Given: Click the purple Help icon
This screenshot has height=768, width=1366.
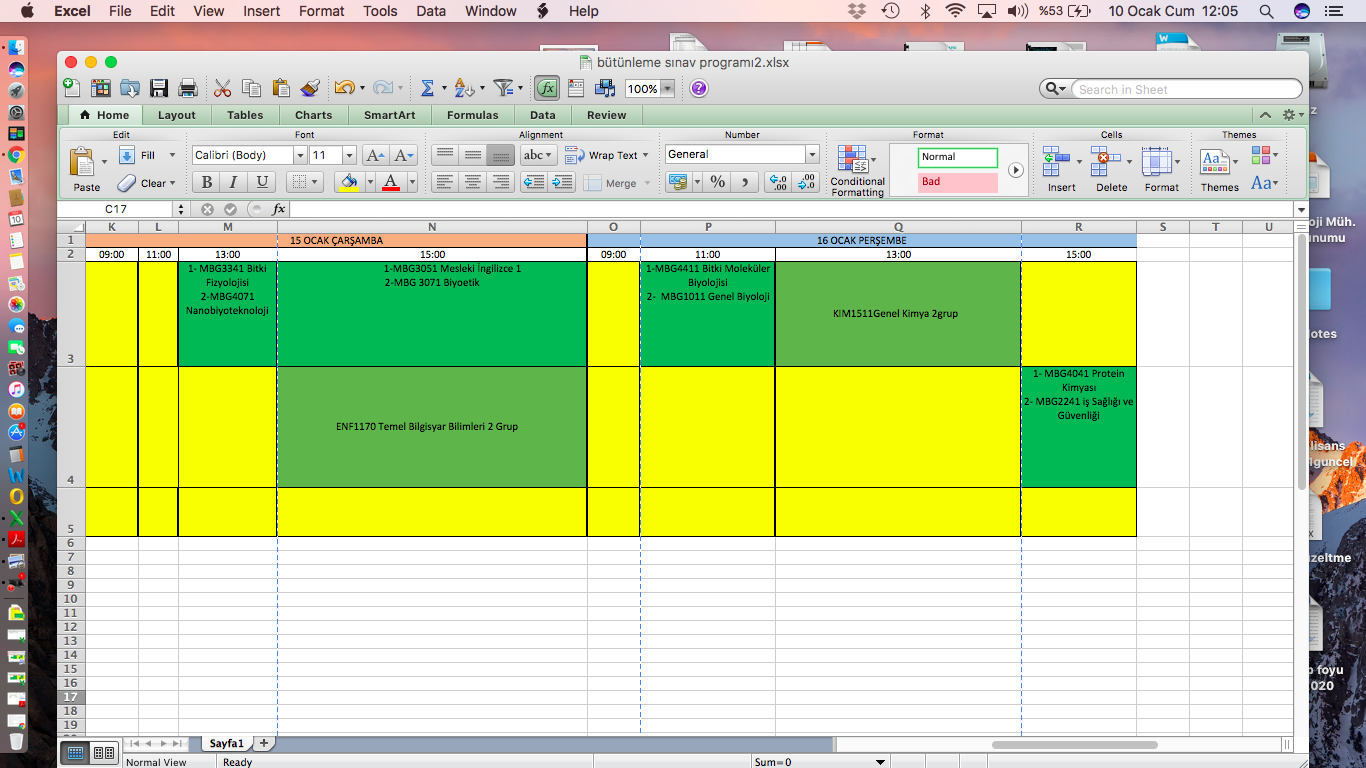Looking at the screenshot, I should (699, 88).
